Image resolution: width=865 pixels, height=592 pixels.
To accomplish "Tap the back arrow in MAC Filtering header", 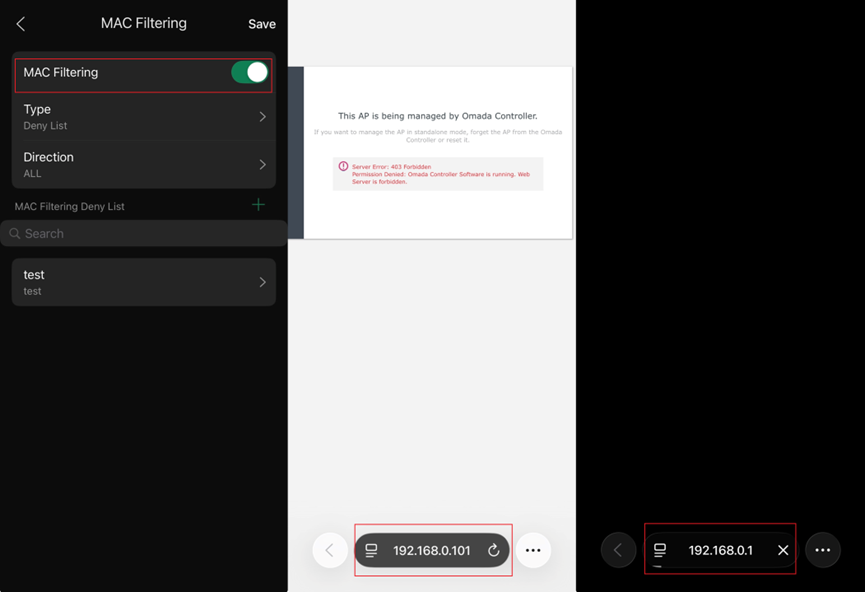I will pyautogui.click(x=21, y=24).
